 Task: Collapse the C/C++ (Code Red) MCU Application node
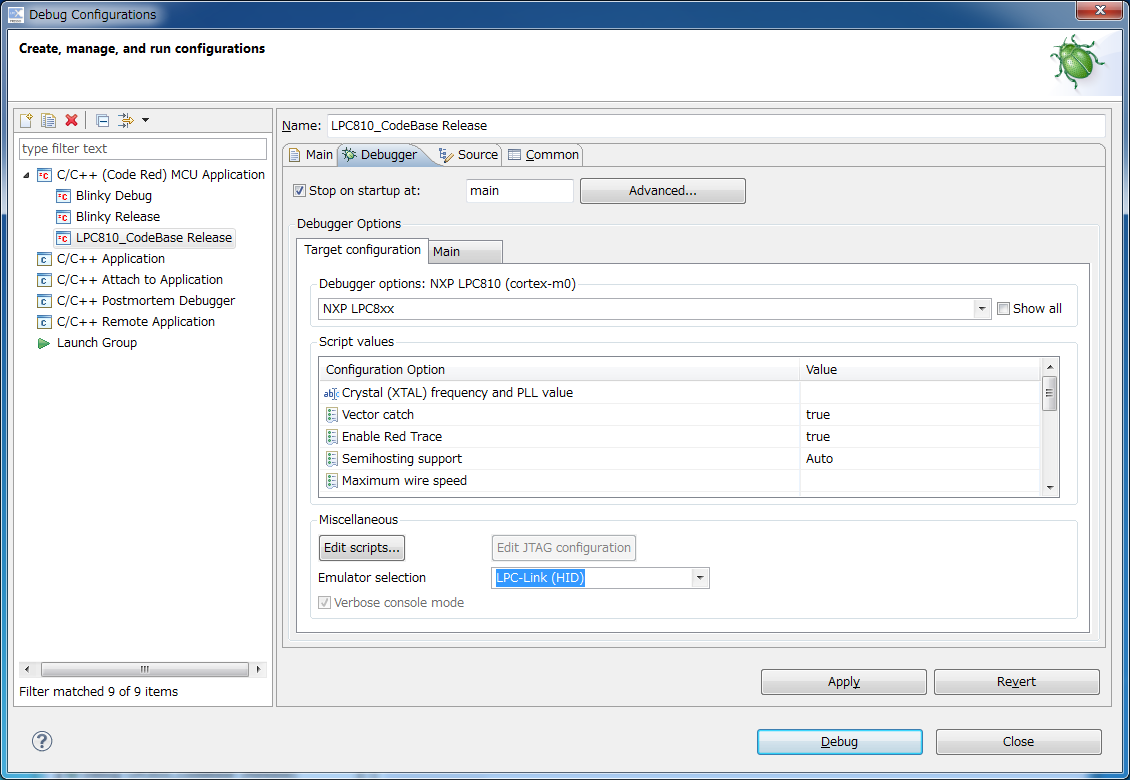coord(27,175)
